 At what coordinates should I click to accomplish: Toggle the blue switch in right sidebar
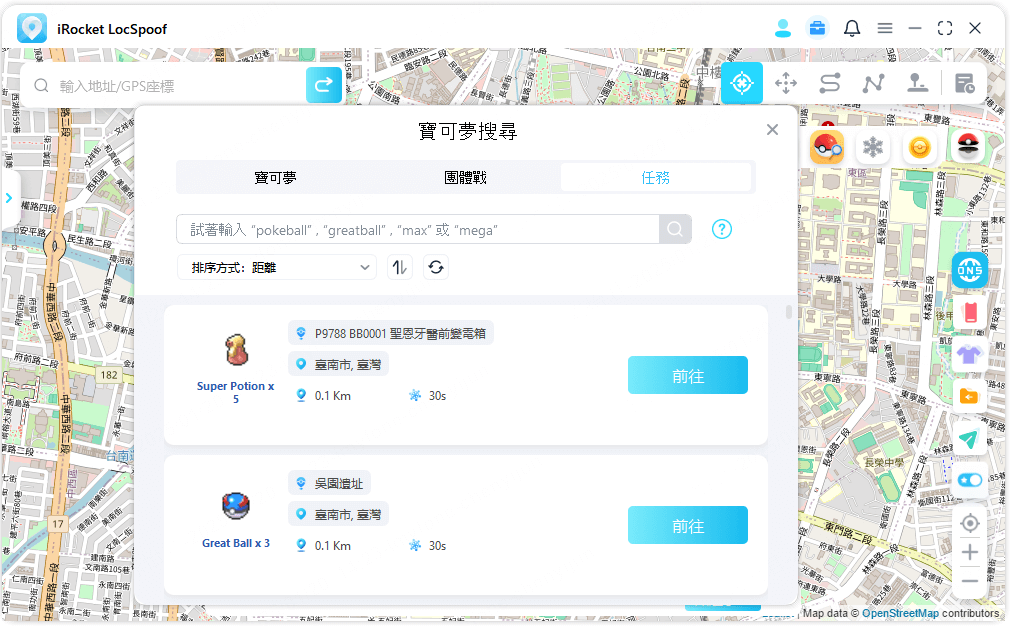pos(970,480)
